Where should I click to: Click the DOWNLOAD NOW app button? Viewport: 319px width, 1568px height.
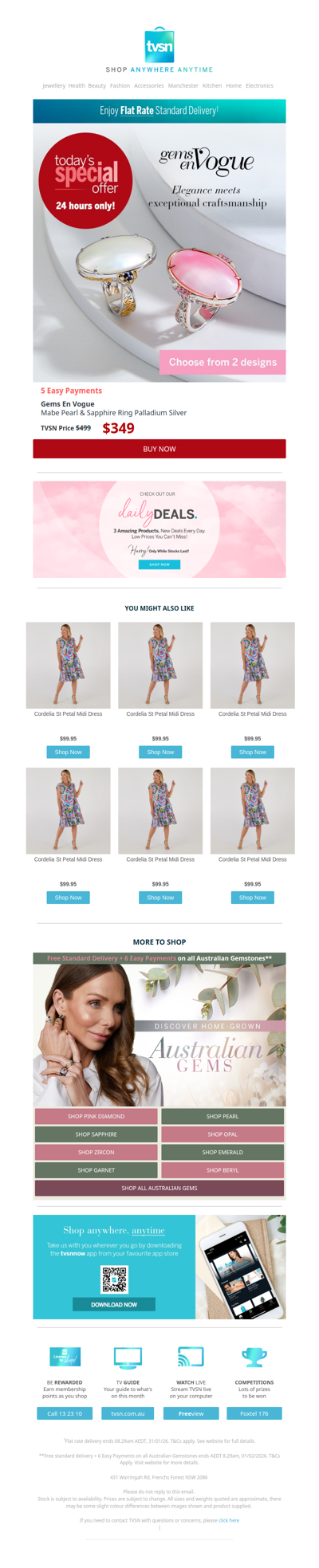114,1305
